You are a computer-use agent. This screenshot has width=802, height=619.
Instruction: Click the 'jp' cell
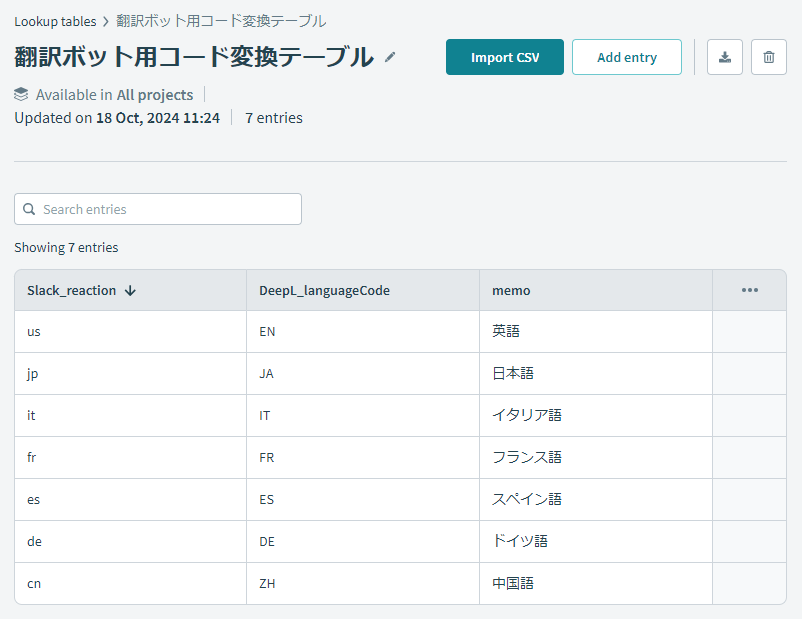pyautogui.click(x=130, y=373)
